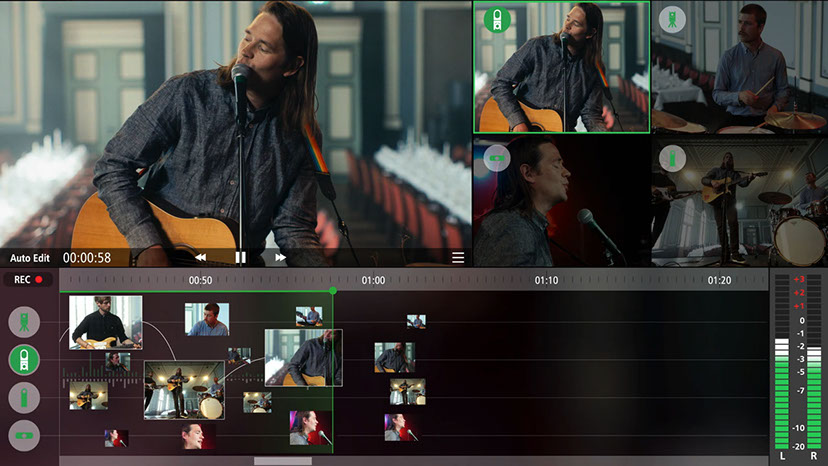Viewport: 828px width, 466px height.
Task: Open the hamburger menu in the playback bar
Action: (x=457, y=257)
